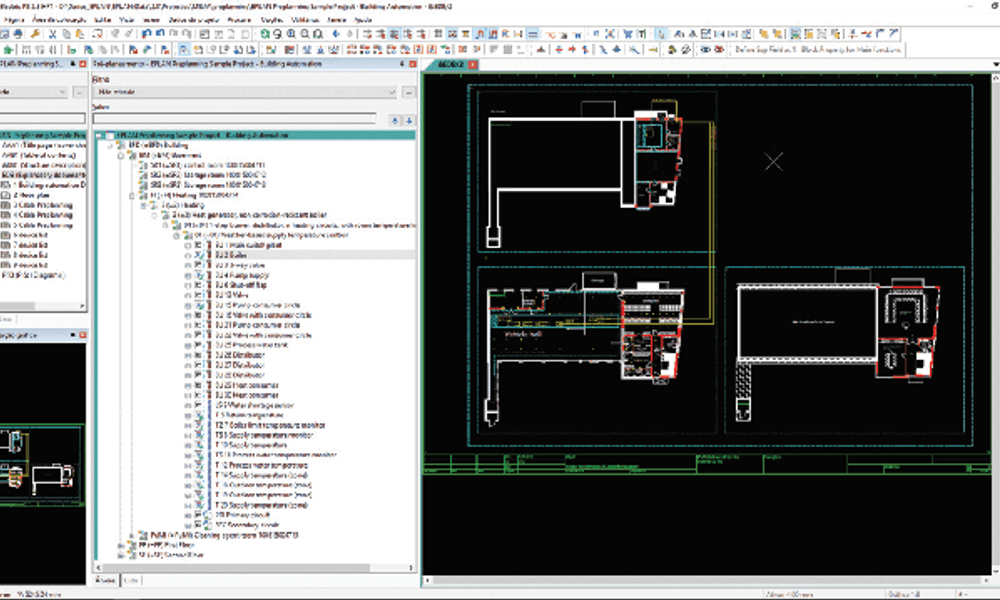Screen dimensions: 1000x600
Task: Select the mouse pointer tool icon
Action: coord(661,34)
